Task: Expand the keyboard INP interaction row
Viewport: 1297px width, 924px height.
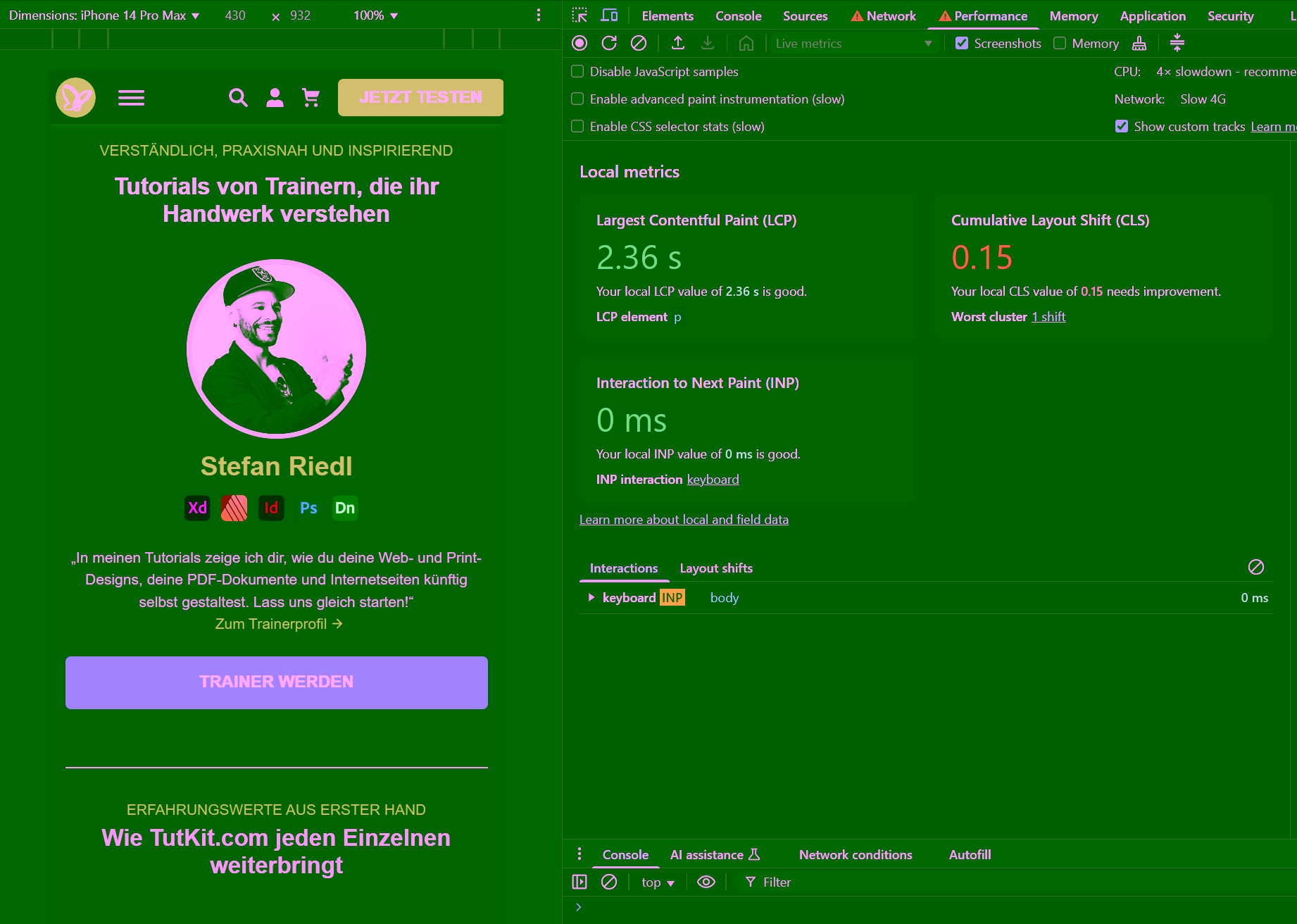Action: click(x=591, y=598)
